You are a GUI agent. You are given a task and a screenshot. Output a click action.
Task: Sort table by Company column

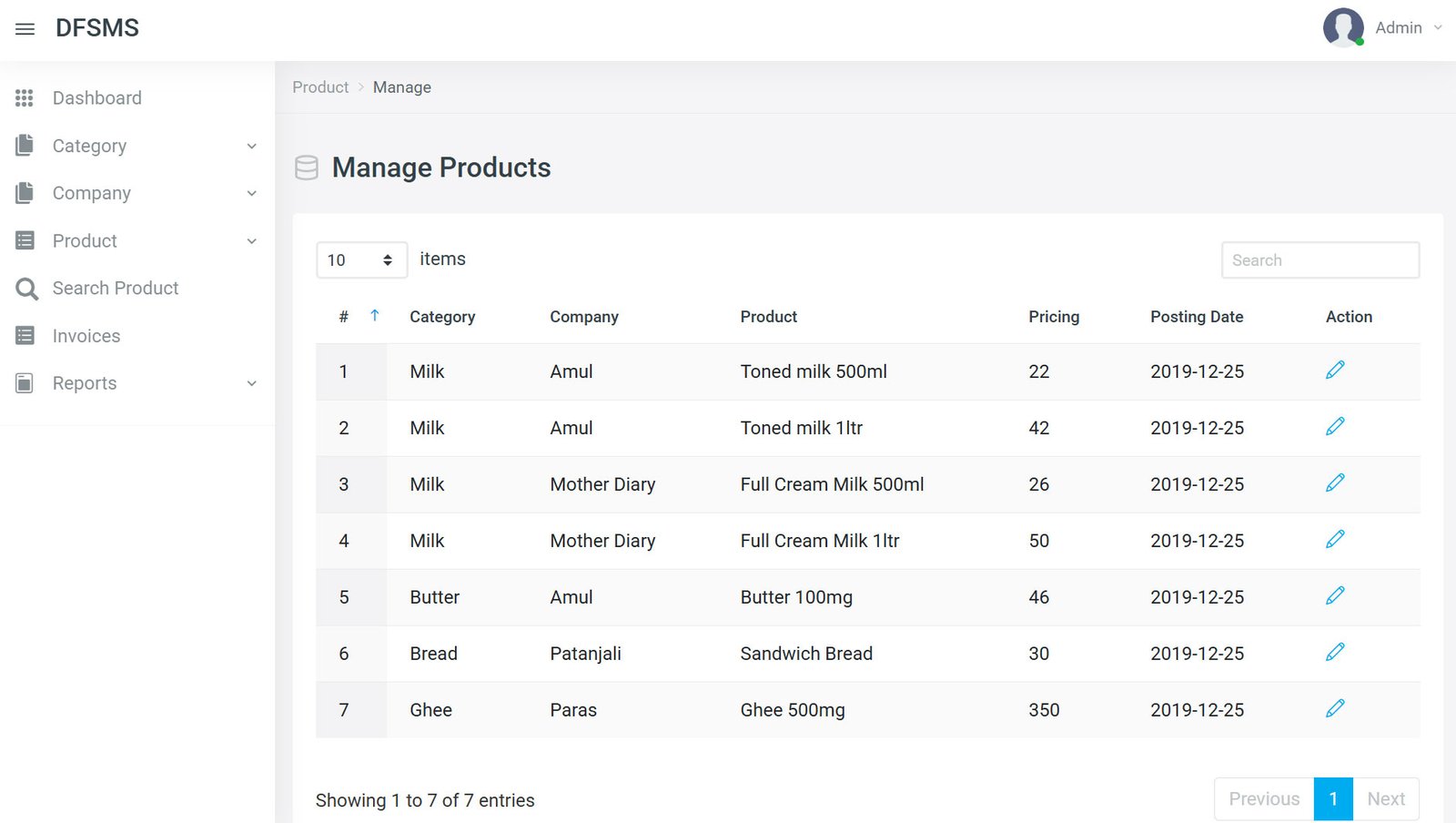point(584,317)
